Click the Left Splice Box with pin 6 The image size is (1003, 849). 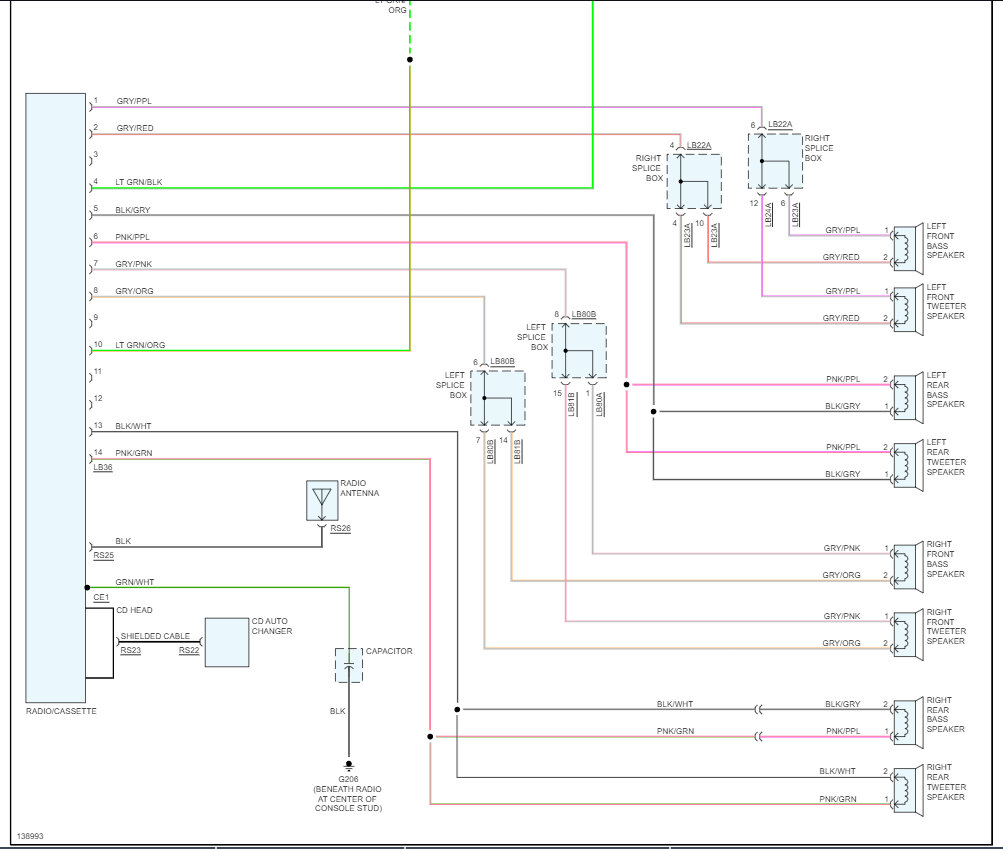coord(498,398)
